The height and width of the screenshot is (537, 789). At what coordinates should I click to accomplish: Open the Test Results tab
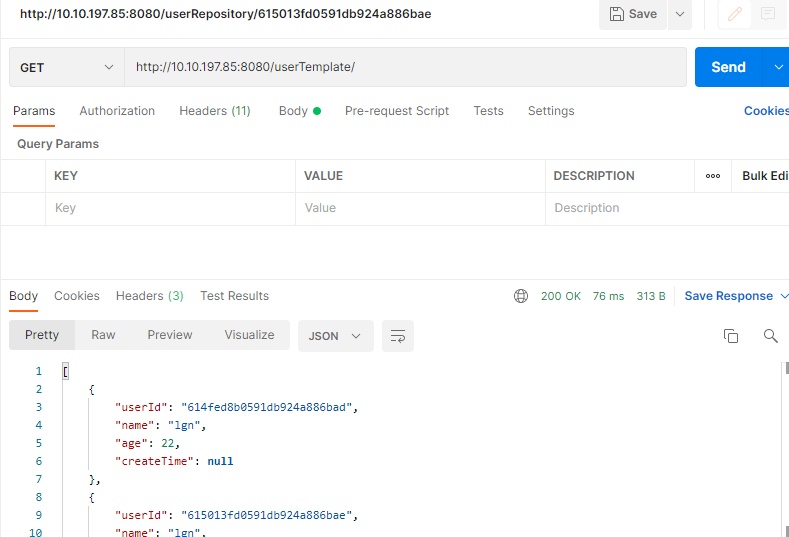click(234, 296)
